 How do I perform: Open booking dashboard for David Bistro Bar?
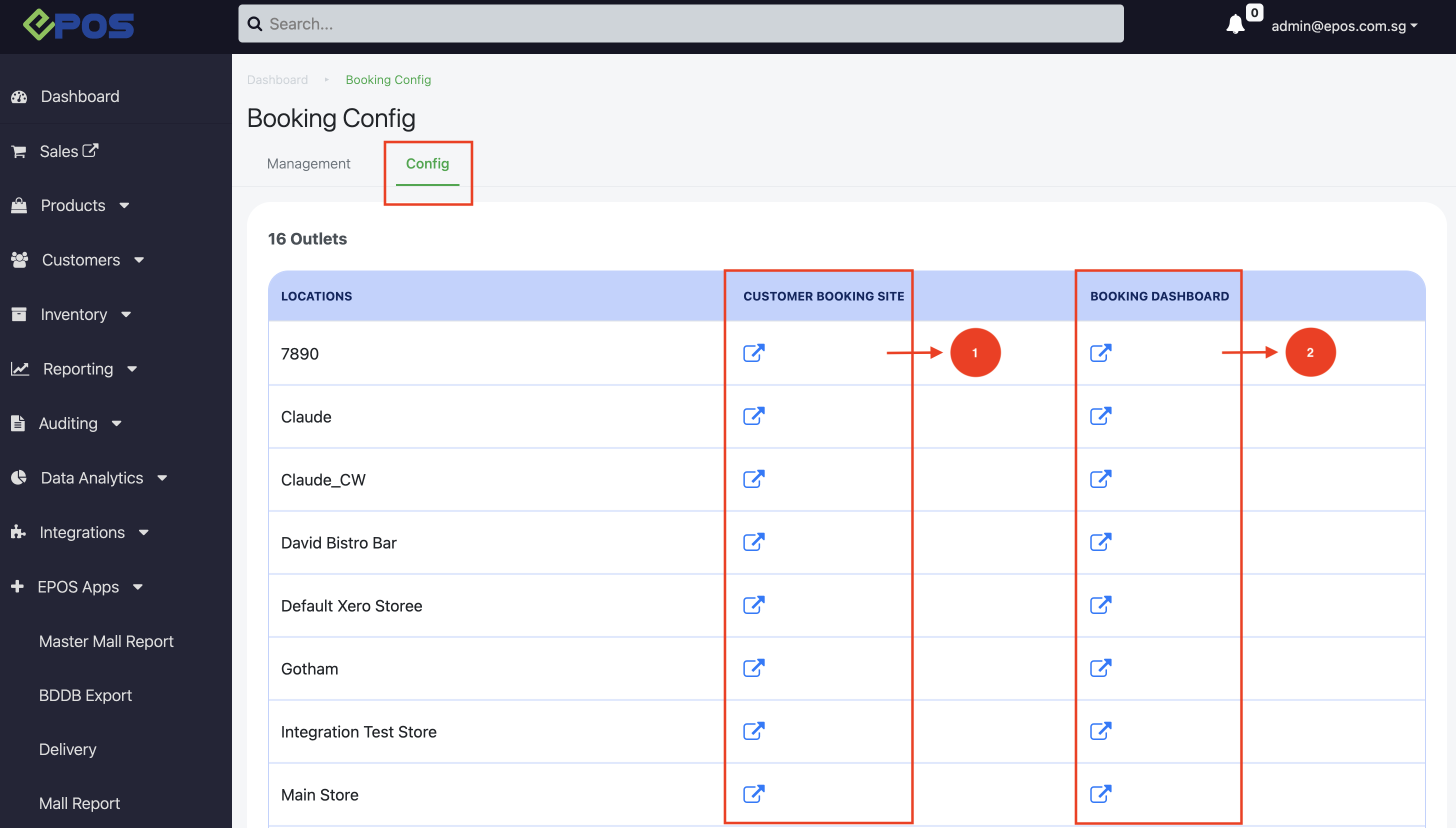(x=1100, y=542)
